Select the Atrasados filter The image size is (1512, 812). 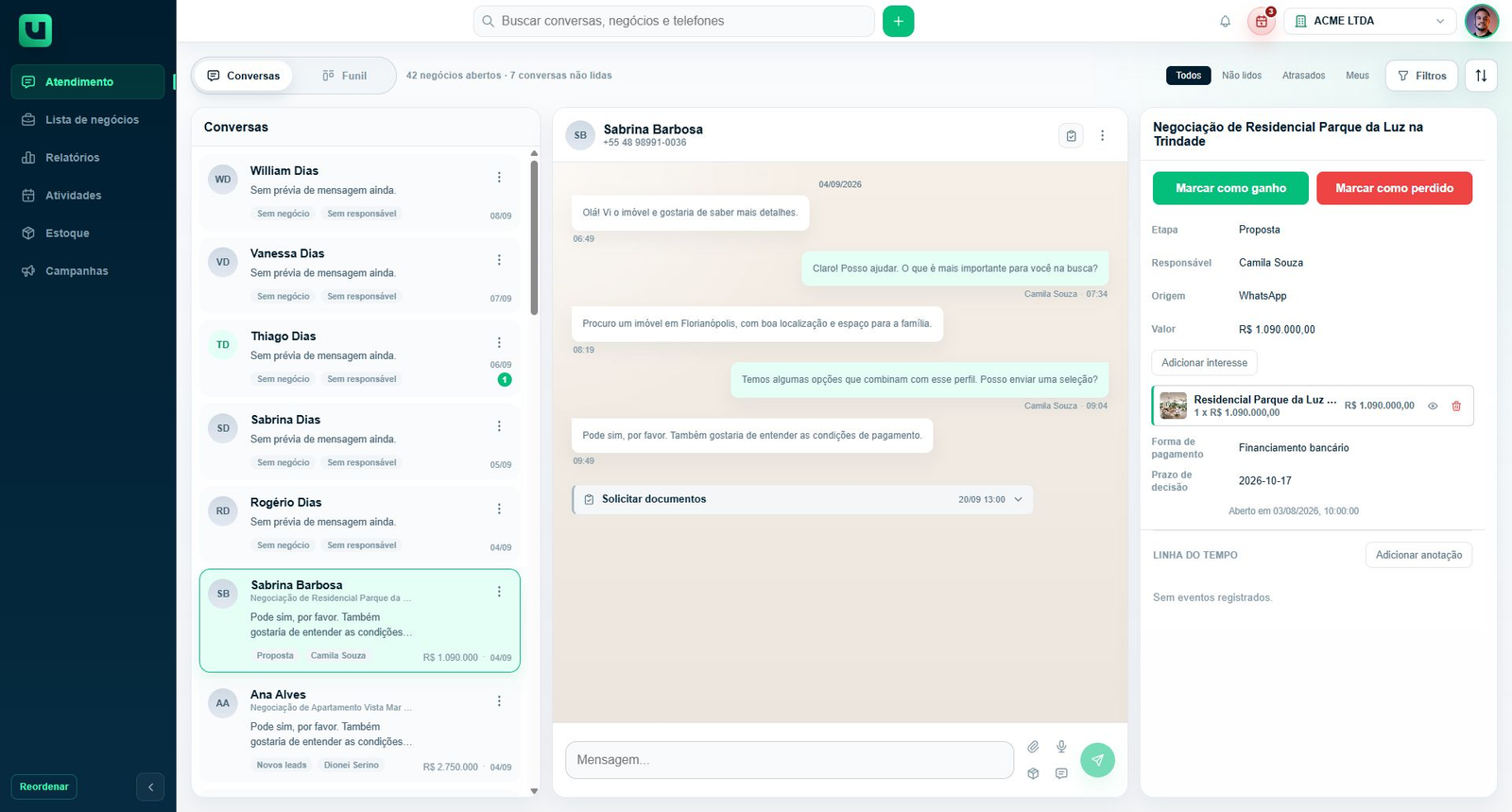[1303, 76]
